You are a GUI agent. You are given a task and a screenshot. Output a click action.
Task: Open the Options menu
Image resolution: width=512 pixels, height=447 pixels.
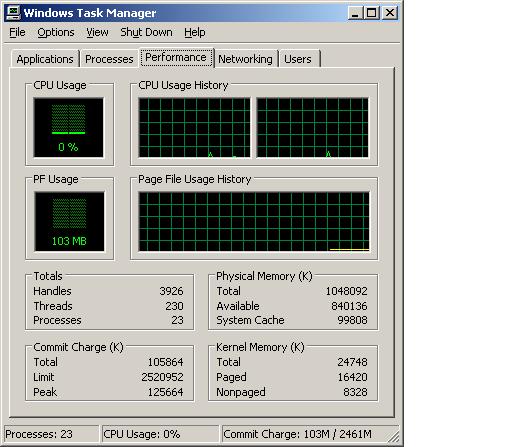[x=56, y=32]
